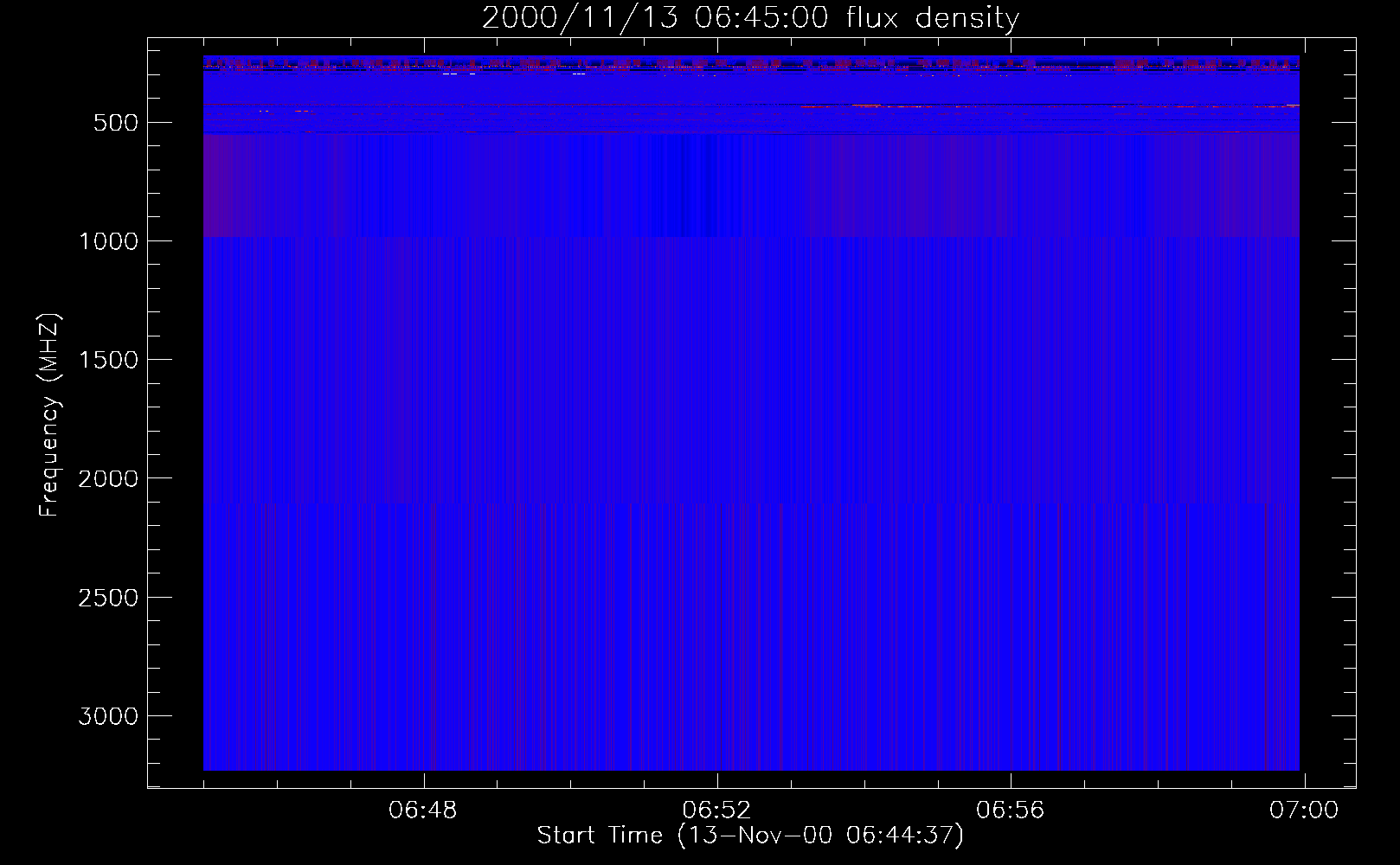Click the 1500 frequency tick label
The image size is (1400, 865).
[108, 360]
